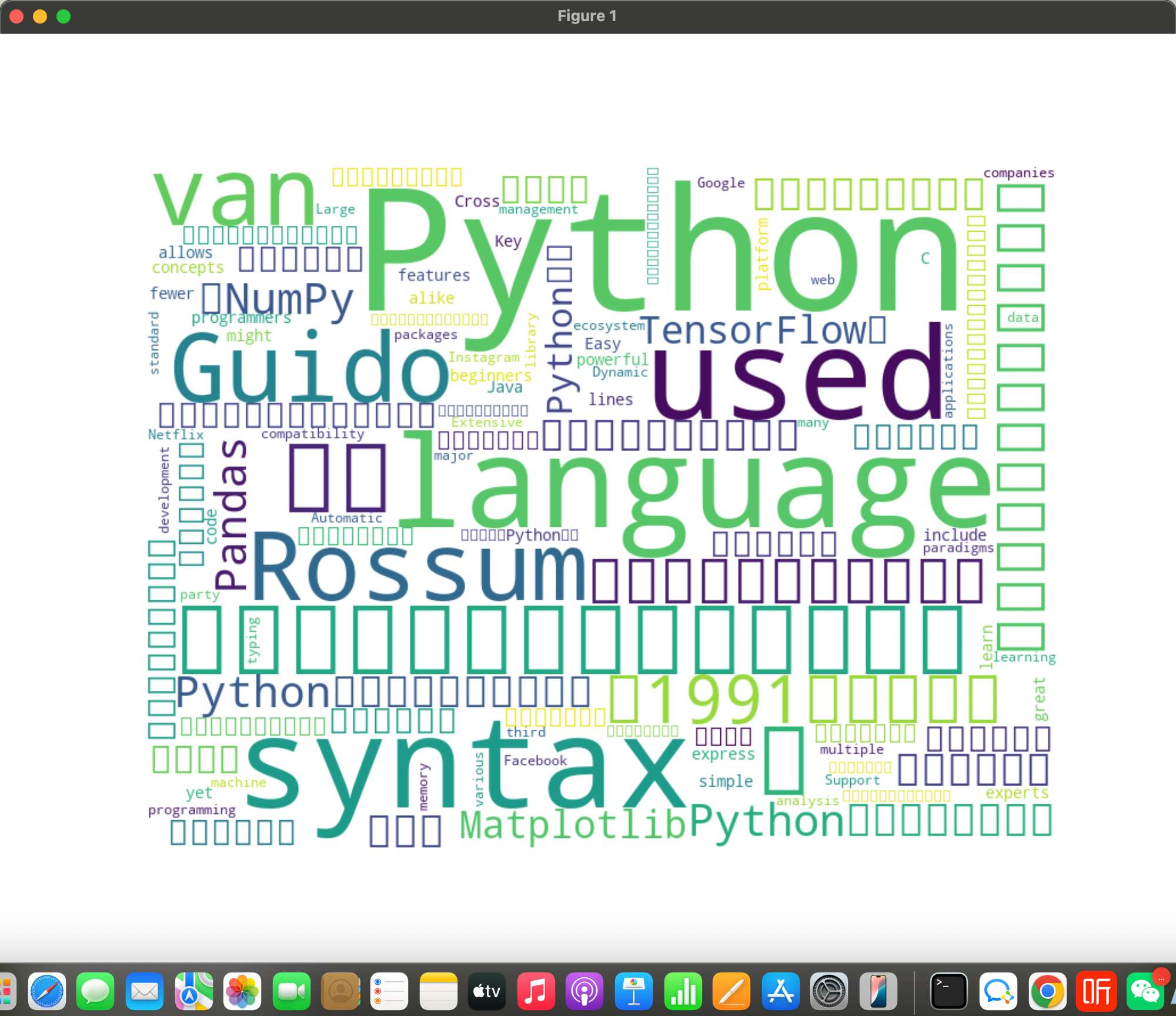
Task: Open Maps from the dock
Action: pyautogui.click(x=193, y=991)
